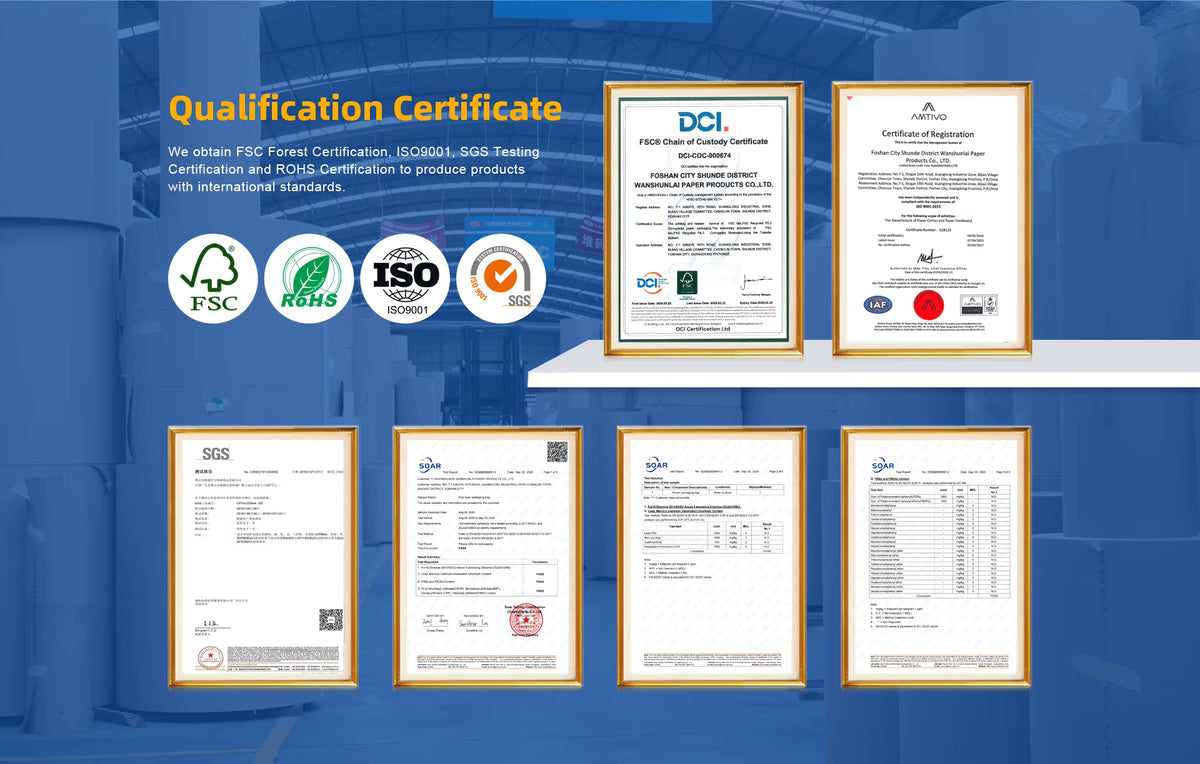This screenshot has width=1200, height=764.
Task: Click SOAR logo on the PBBs and PBDEs report
Action: pos(882,465)
